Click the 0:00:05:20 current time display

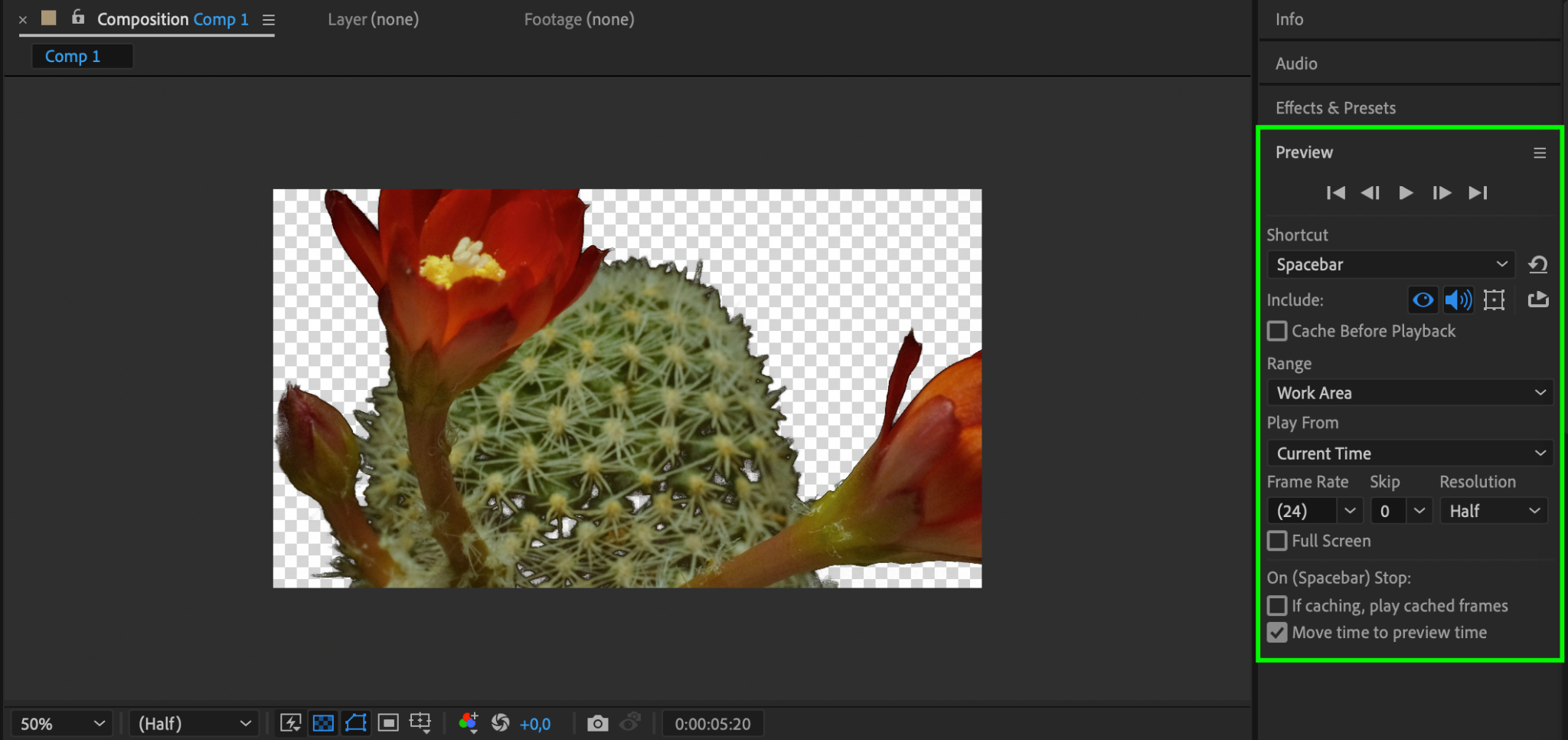point(712,724)
